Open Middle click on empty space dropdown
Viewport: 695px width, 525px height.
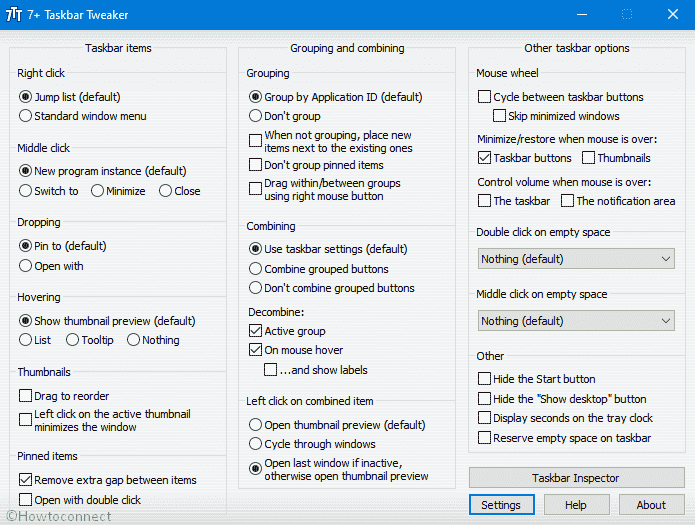tap(576, 321)
